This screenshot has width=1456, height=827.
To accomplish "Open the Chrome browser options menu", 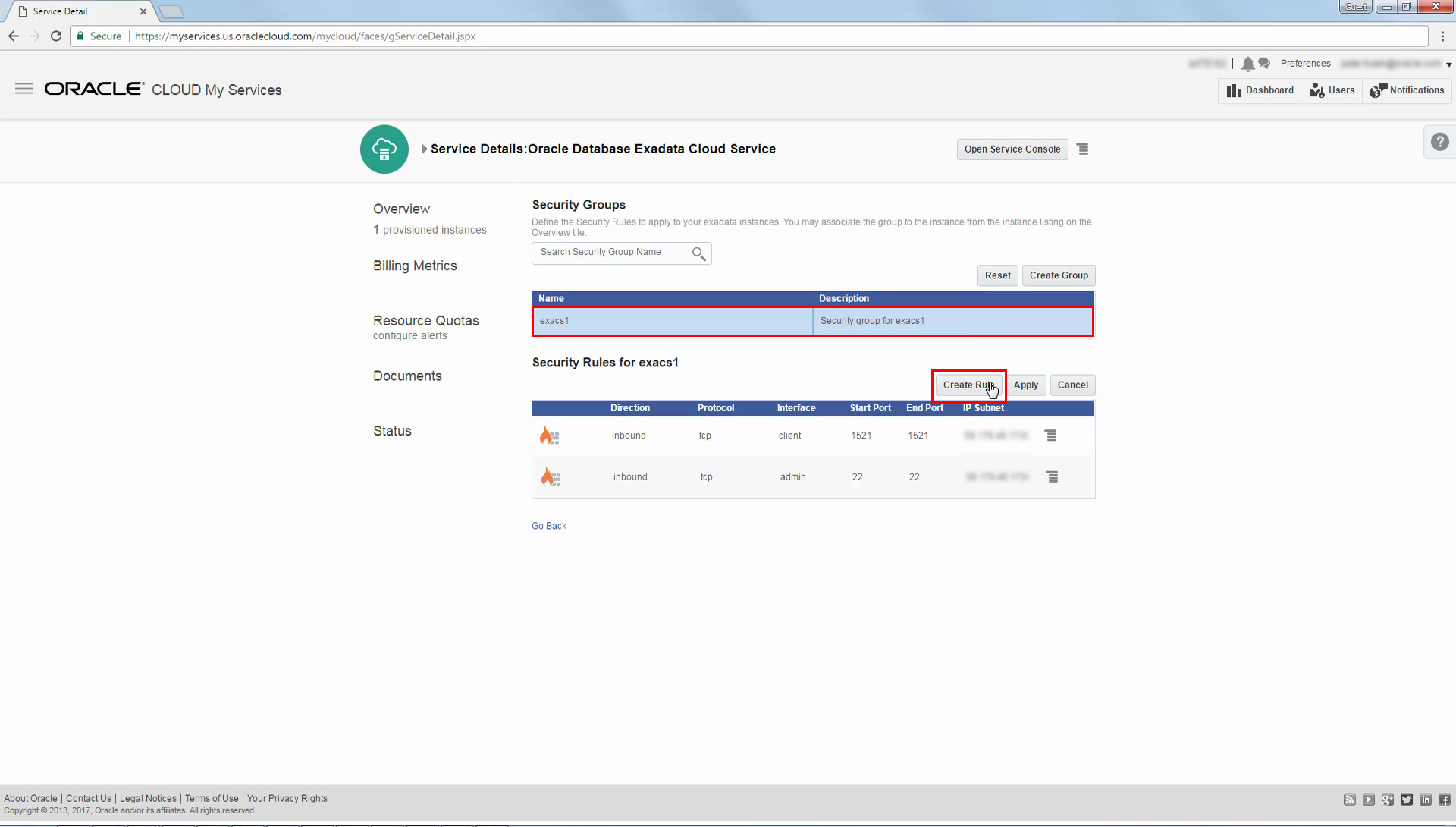I will (1442, 36).
